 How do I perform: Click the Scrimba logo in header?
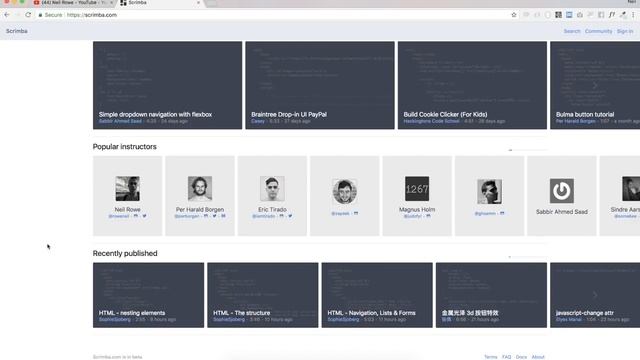[17, 31]
